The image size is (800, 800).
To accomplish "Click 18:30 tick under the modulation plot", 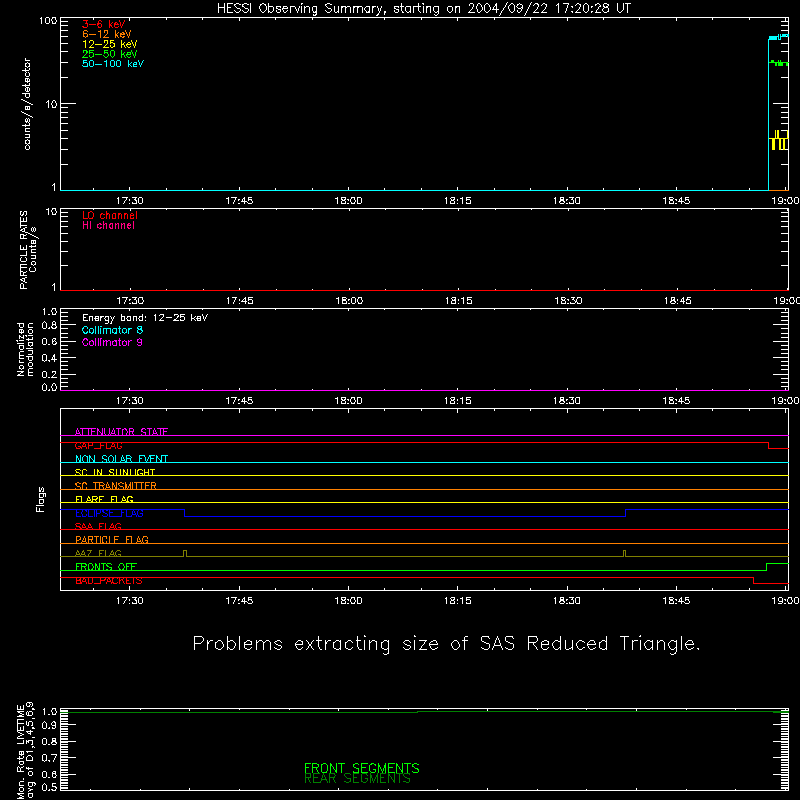I will point(567,401).
